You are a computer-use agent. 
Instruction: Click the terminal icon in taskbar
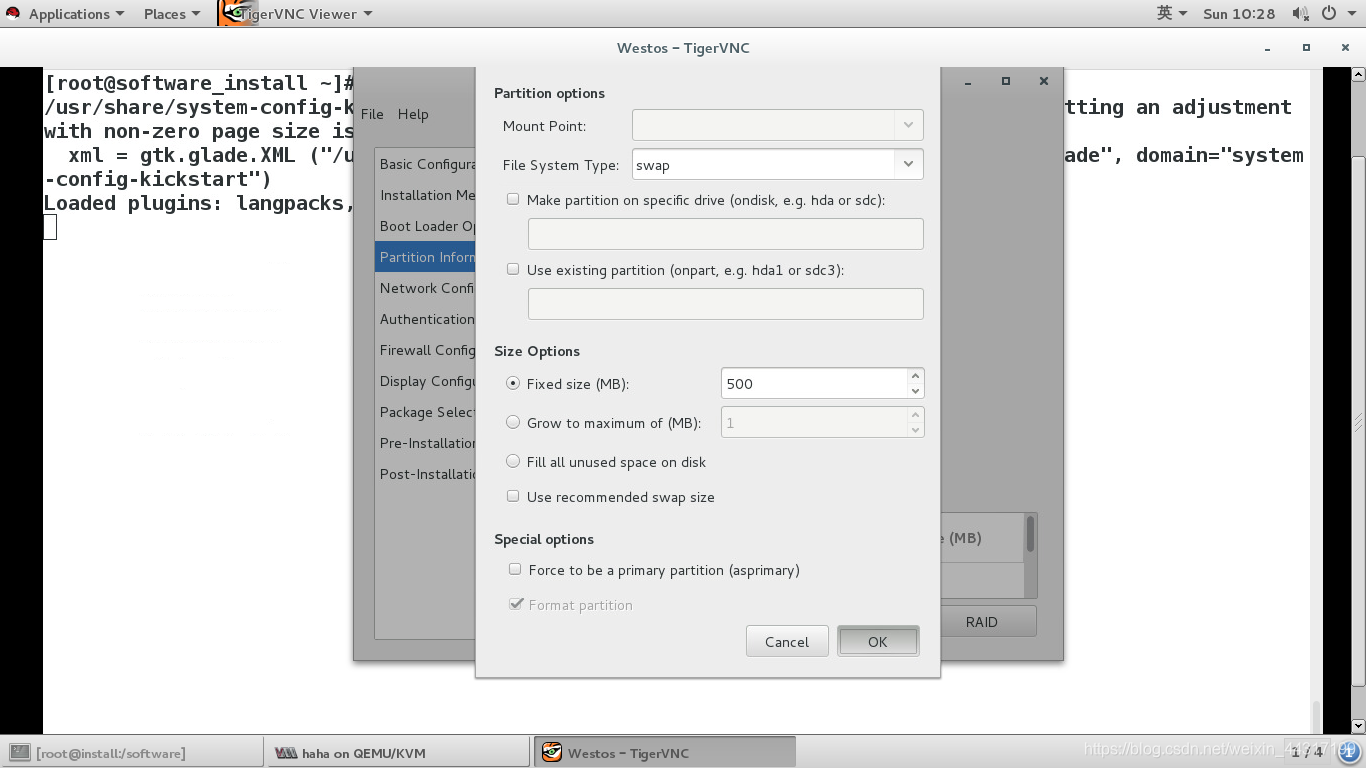click(x=20, y=753)
